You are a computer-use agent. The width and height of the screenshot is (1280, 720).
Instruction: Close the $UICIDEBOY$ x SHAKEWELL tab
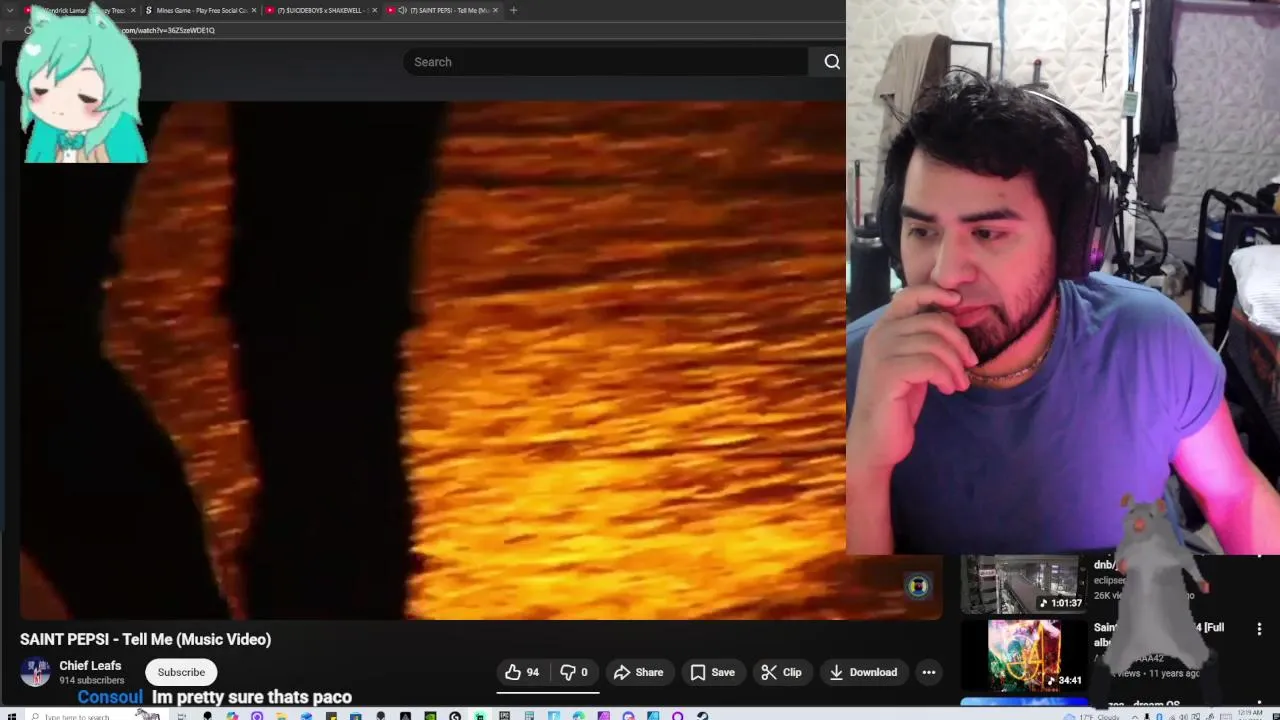pyautogui.click(x=375, y=10)
